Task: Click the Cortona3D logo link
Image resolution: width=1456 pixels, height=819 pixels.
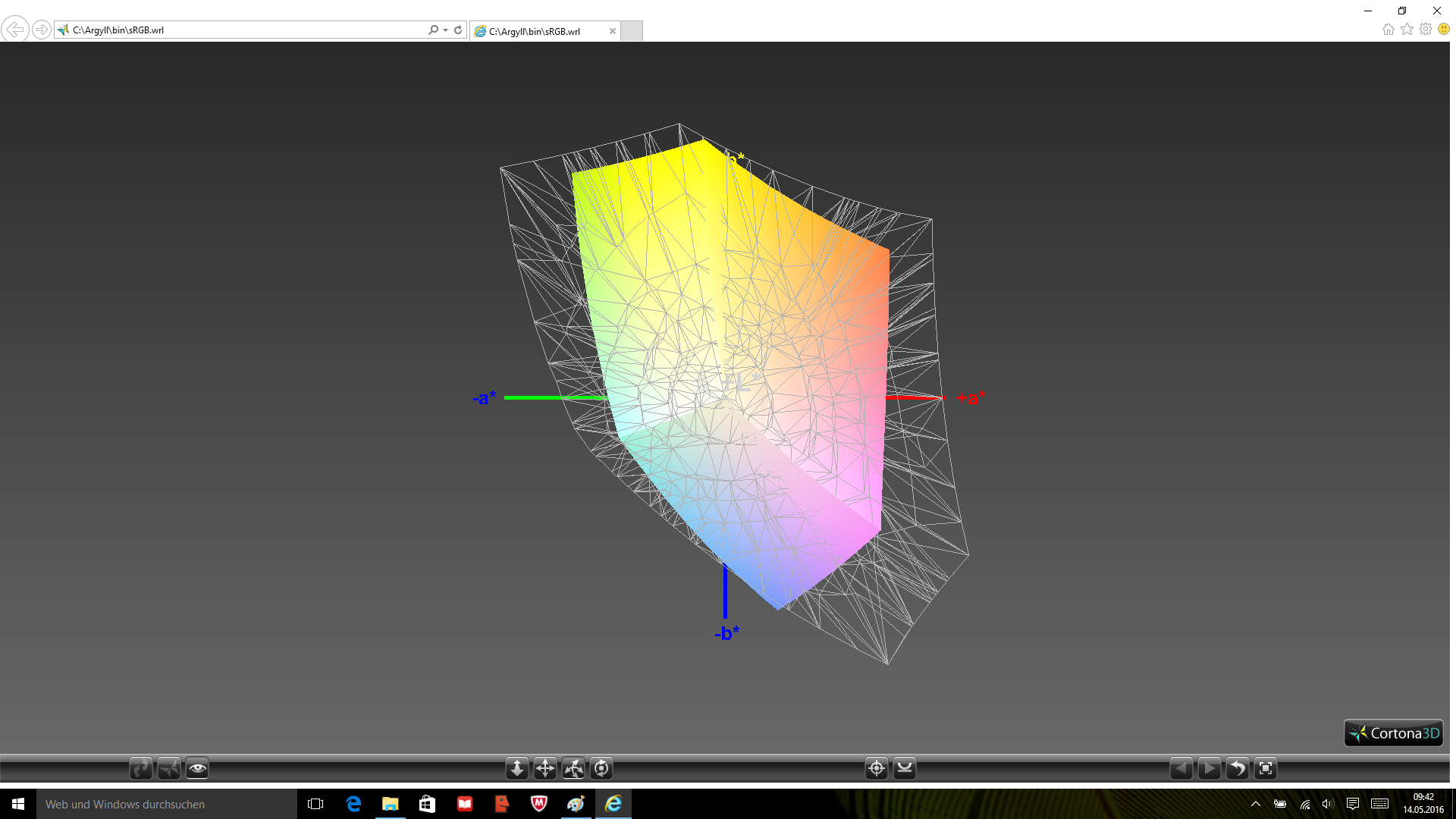Action: [x=1393, y=733]
